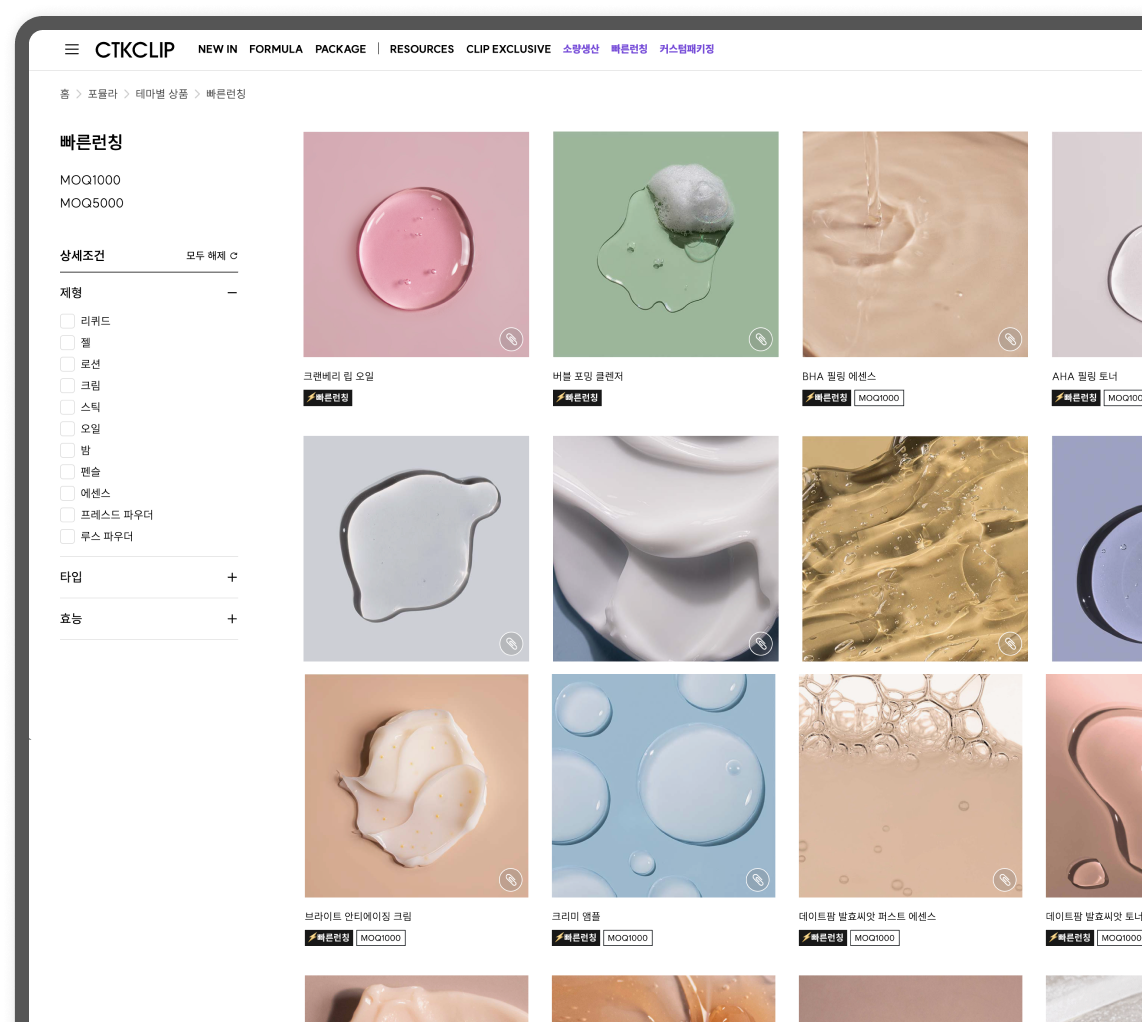Check the 크림 checkbox
This screenshot has width=1142, height=1022.
pos(67,385)
